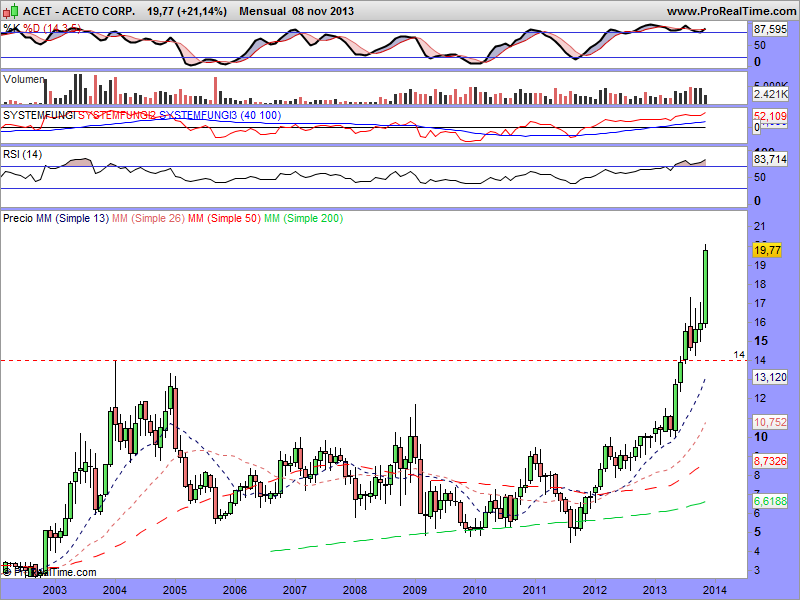Click the Volumen panel label

click(23, 79)
